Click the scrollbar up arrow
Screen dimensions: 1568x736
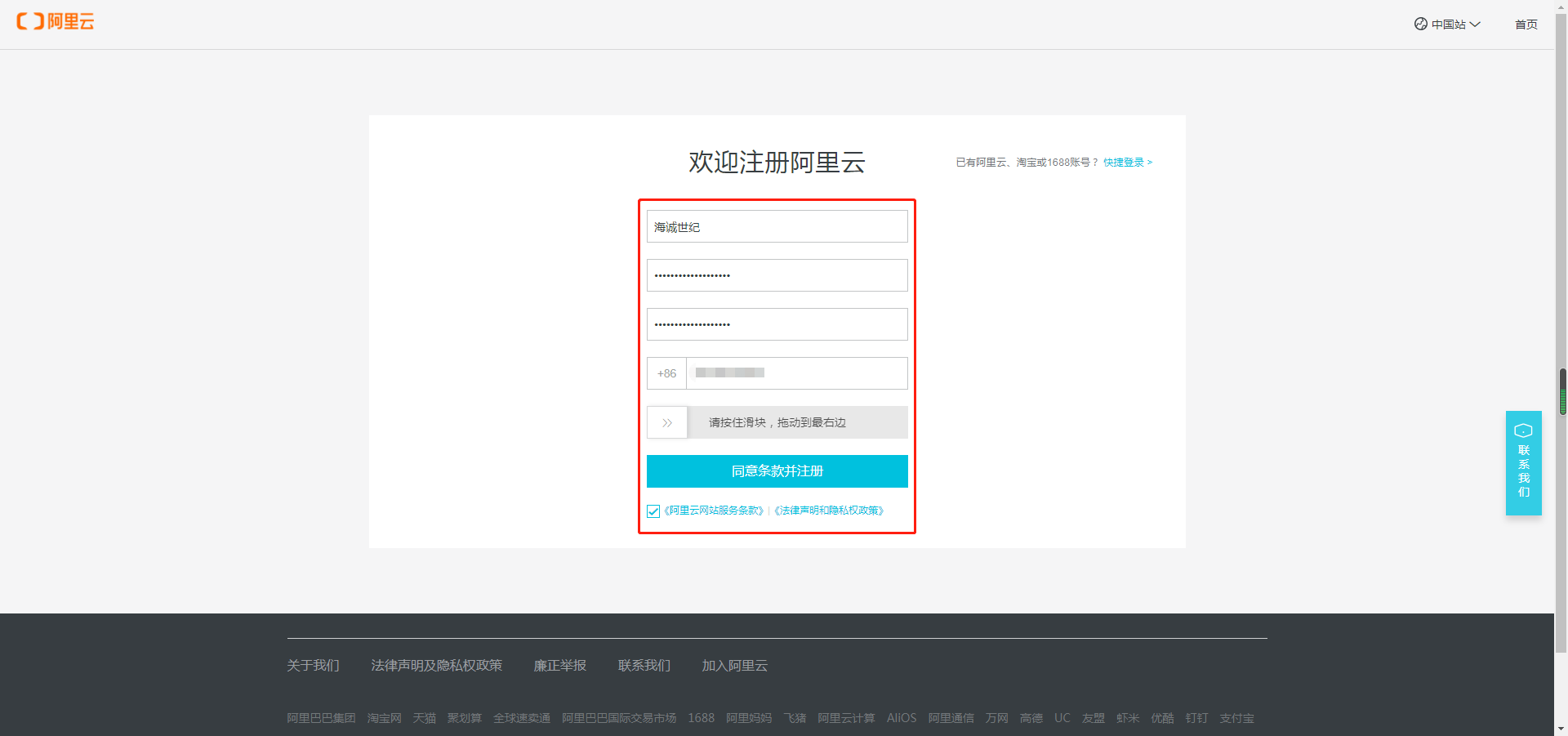(1561, 6)
